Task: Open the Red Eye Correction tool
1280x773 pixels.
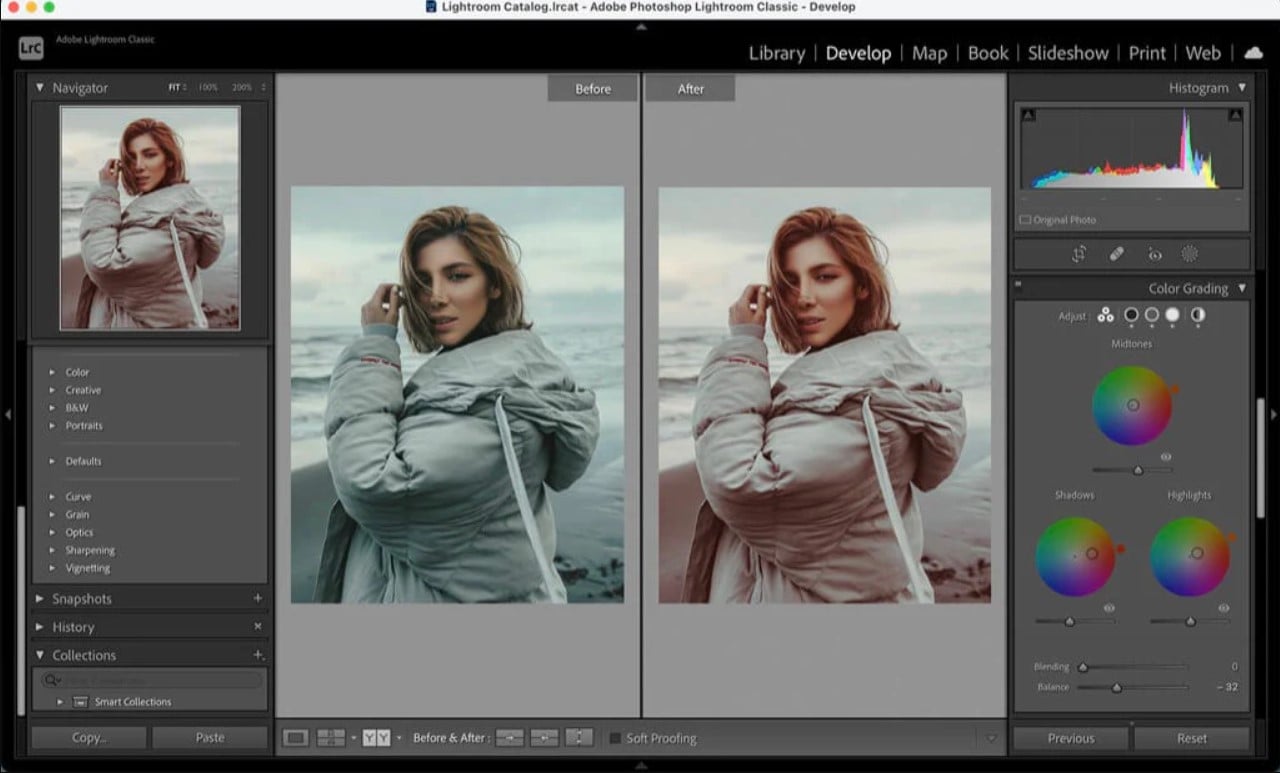Action: (1154, 254)
